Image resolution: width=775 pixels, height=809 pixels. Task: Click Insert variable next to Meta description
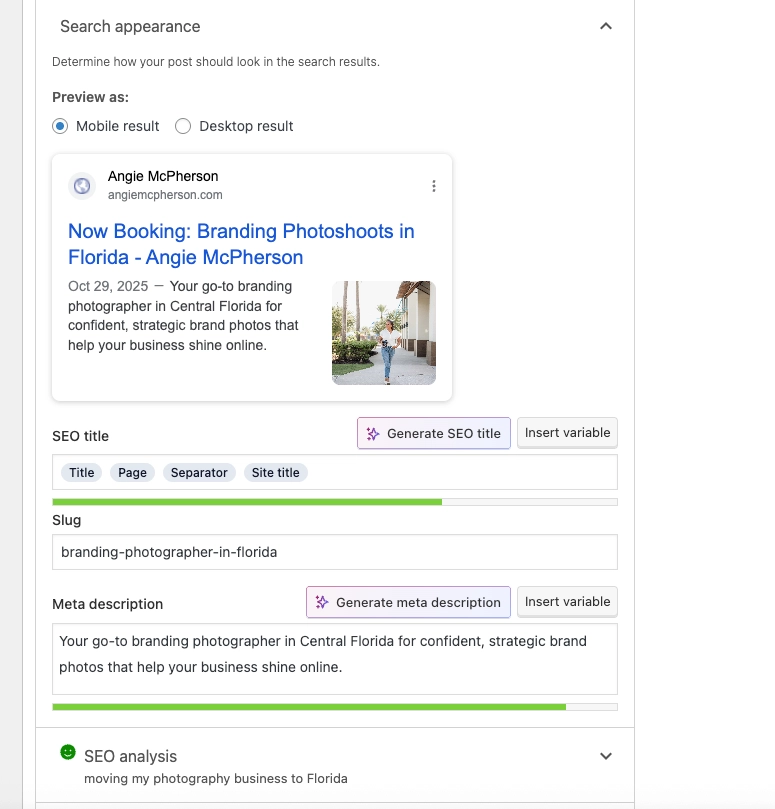click(x=567, y=602)
